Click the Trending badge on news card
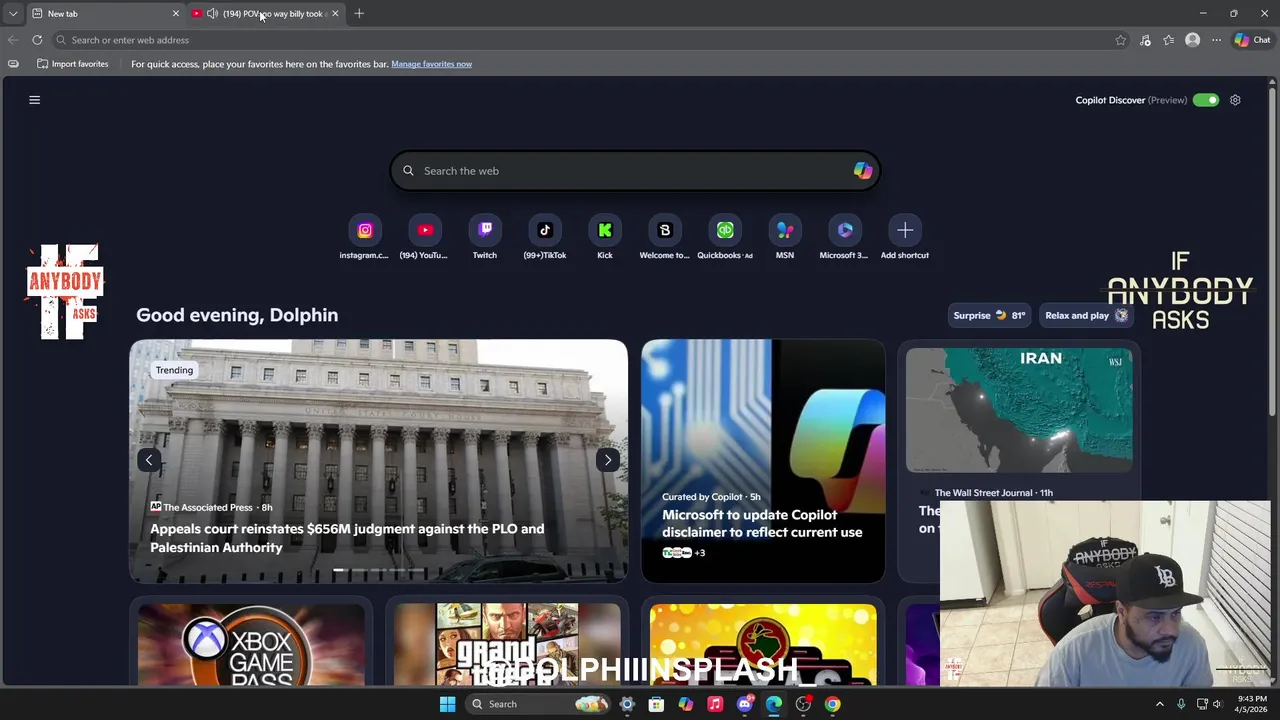1280x720 pixels. (x=174, y=370)
